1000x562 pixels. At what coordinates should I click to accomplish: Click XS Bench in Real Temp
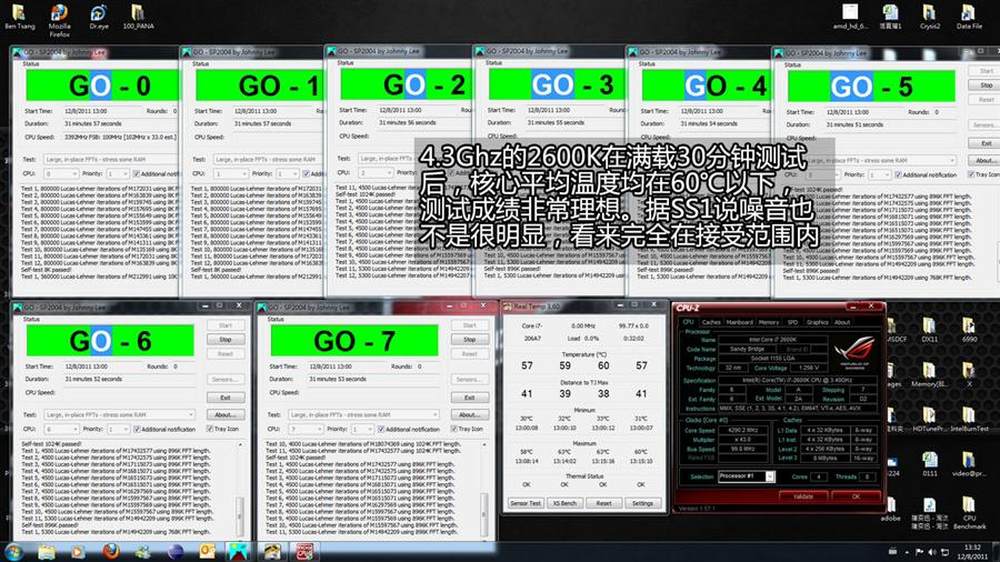tap(564, 503)
